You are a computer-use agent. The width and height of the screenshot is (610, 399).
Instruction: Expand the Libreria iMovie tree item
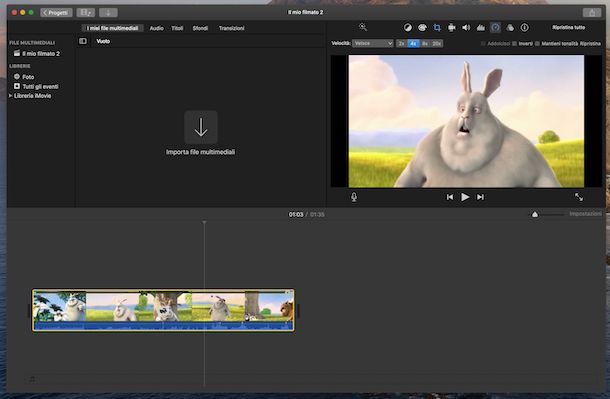point(11,96)
